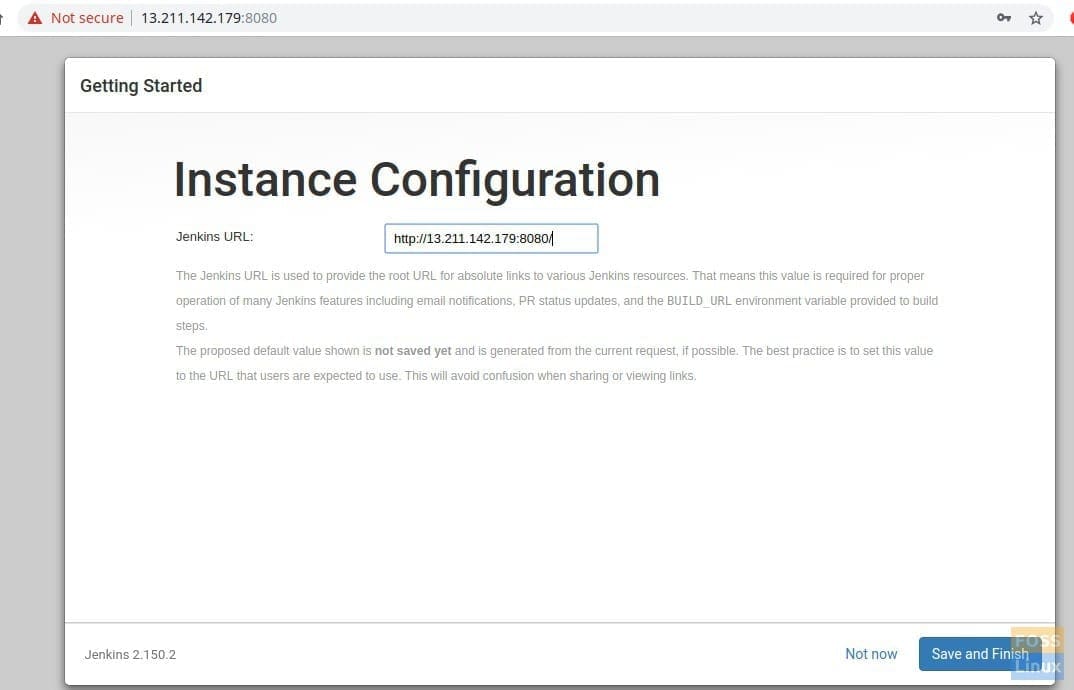Click the 'Not secure' label text
This screenshot has height=690, width=1074.
coord(87,18)
